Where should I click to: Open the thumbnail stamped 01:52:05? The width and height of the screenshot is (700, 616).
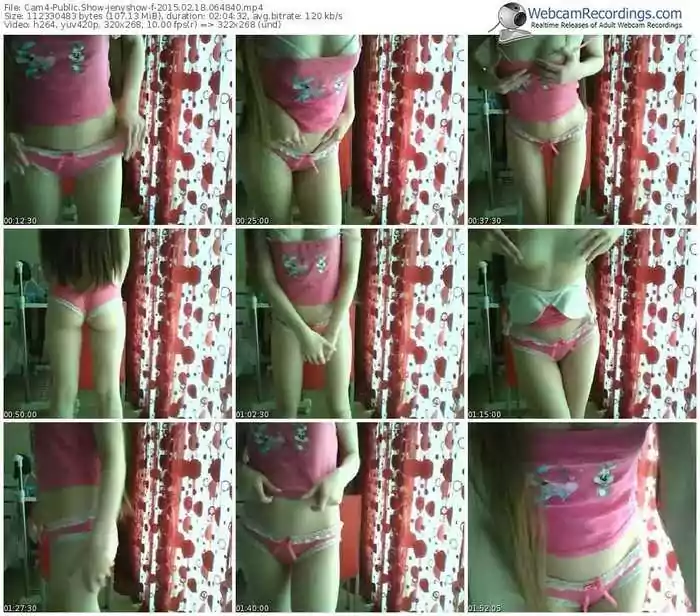click(x=582, y=517)
